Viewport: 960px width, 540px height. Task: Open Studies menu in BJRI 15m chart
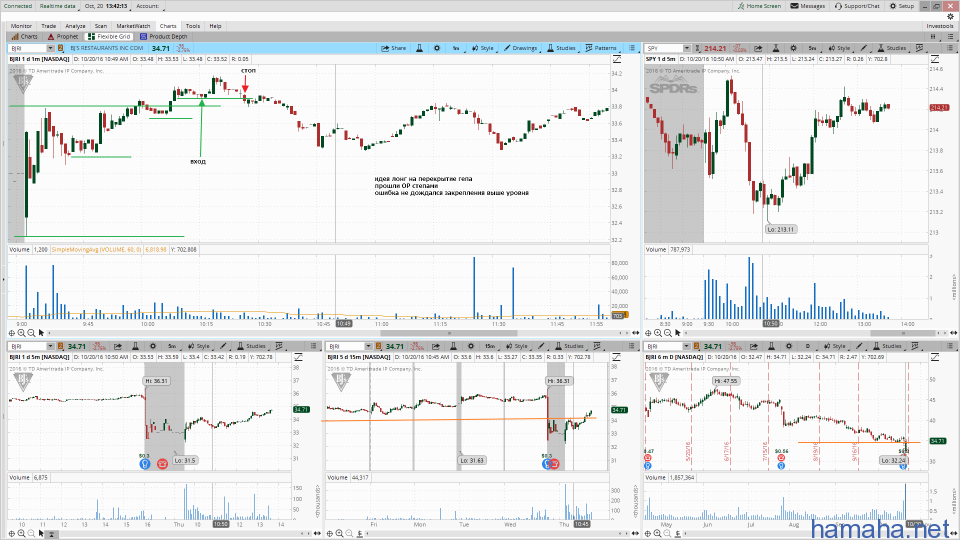pos(569,346)
